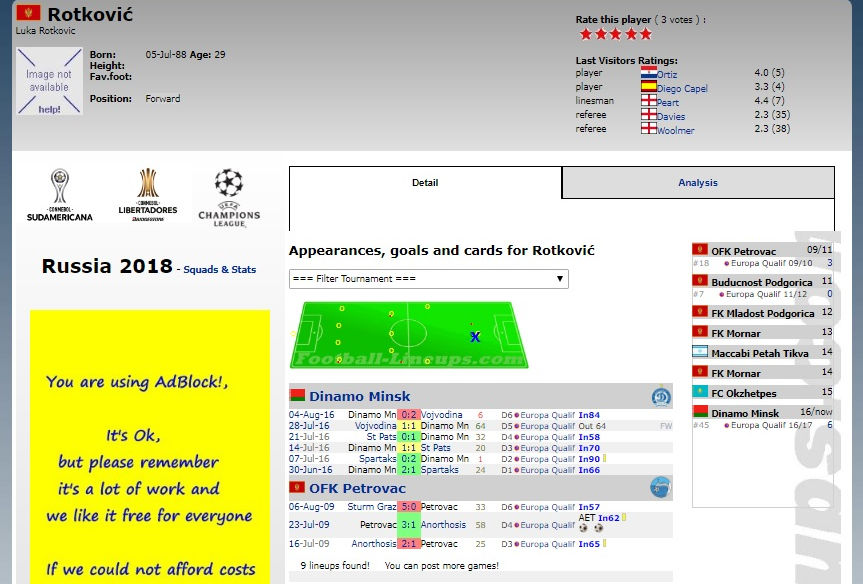Open the Squads & Stats link
The width and height of the screenshot is (863, 584).
(220, 270)
